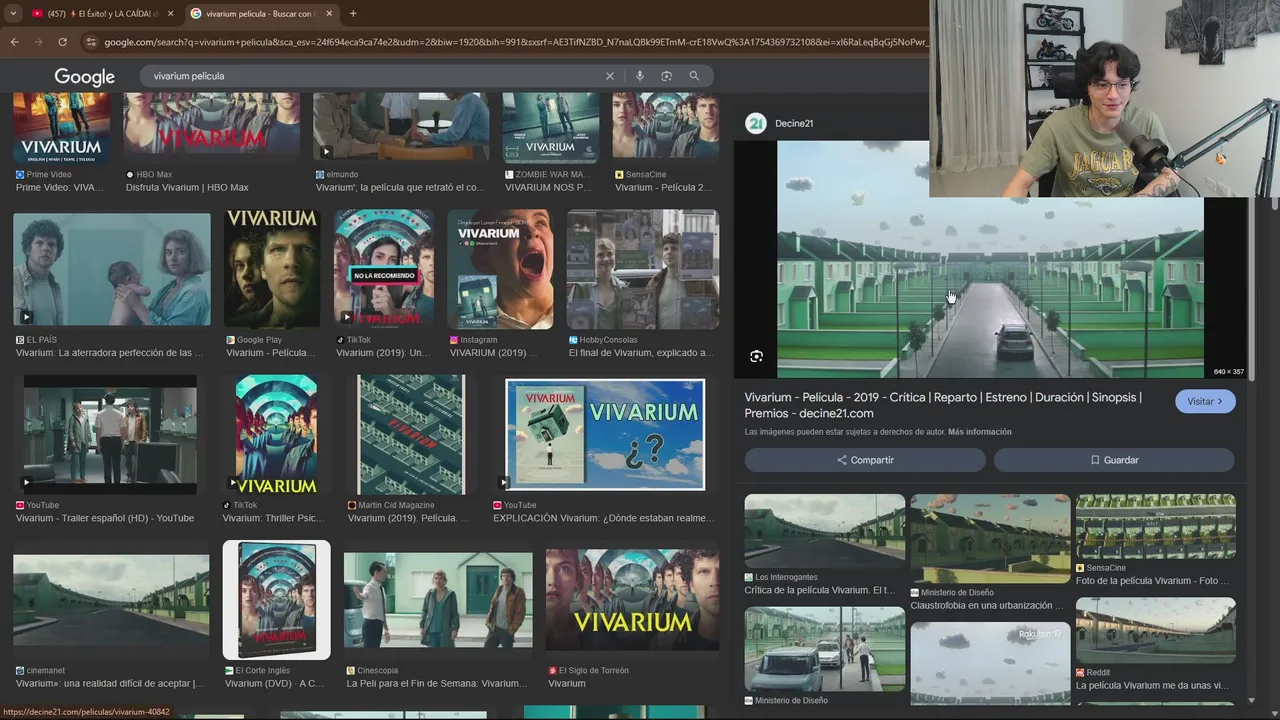Open EL PAÍS baby scene thumbnail

(x=112, y=269)
